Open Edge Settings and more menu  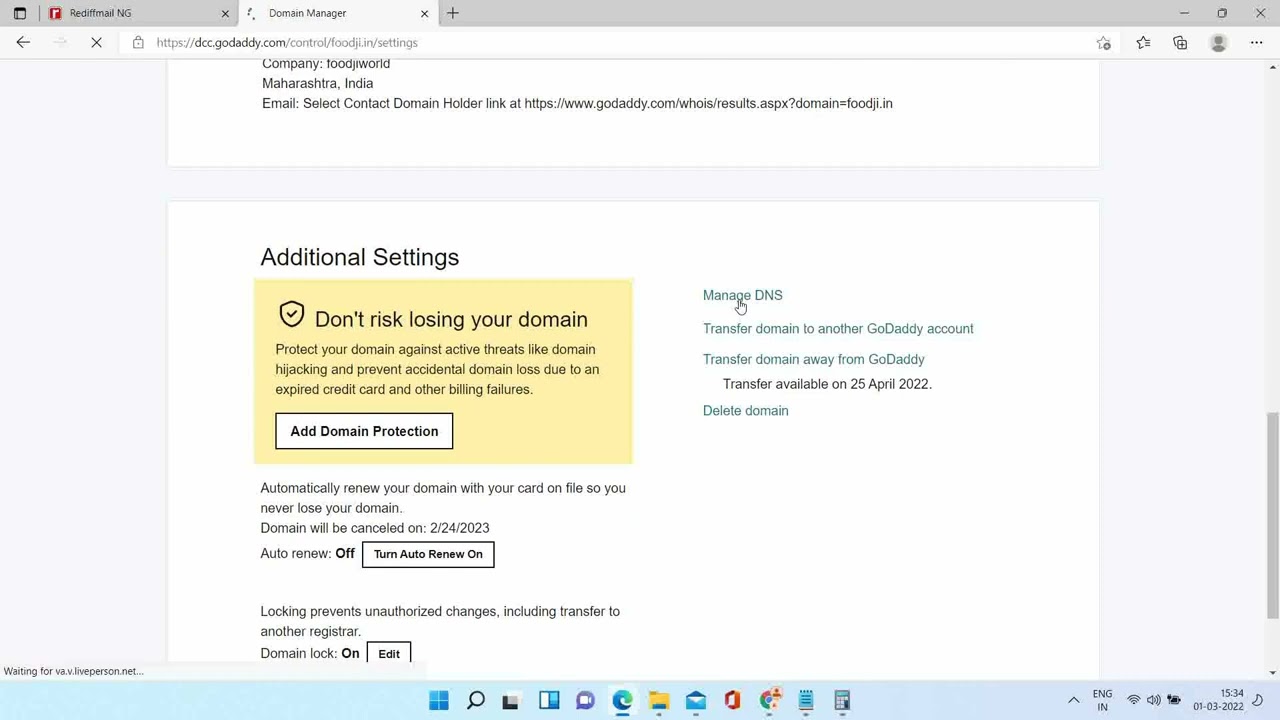pyautogui.click(x=1256, y=42)
